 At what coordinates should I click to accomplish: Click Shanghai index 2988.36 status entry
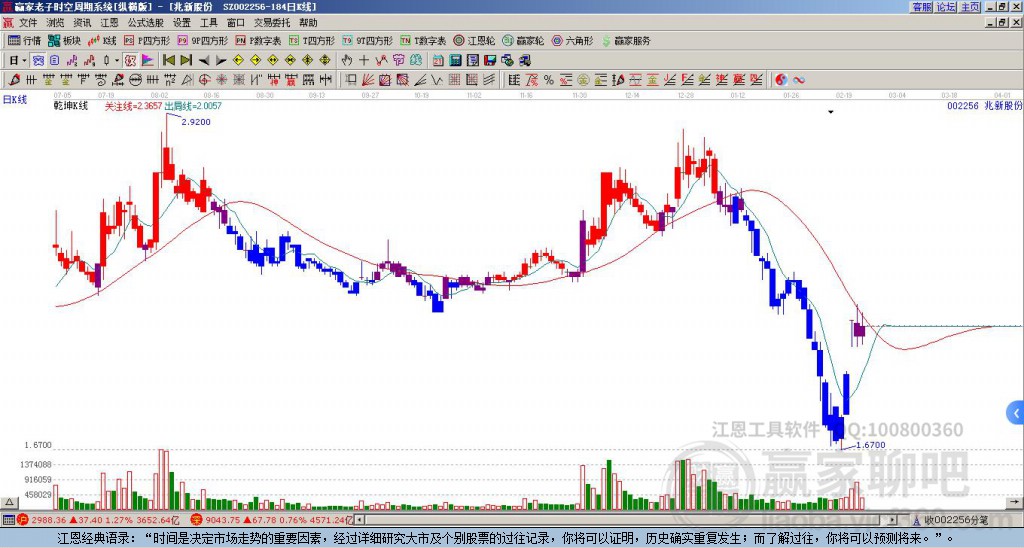pyautogui.click(x=97, y=520)
